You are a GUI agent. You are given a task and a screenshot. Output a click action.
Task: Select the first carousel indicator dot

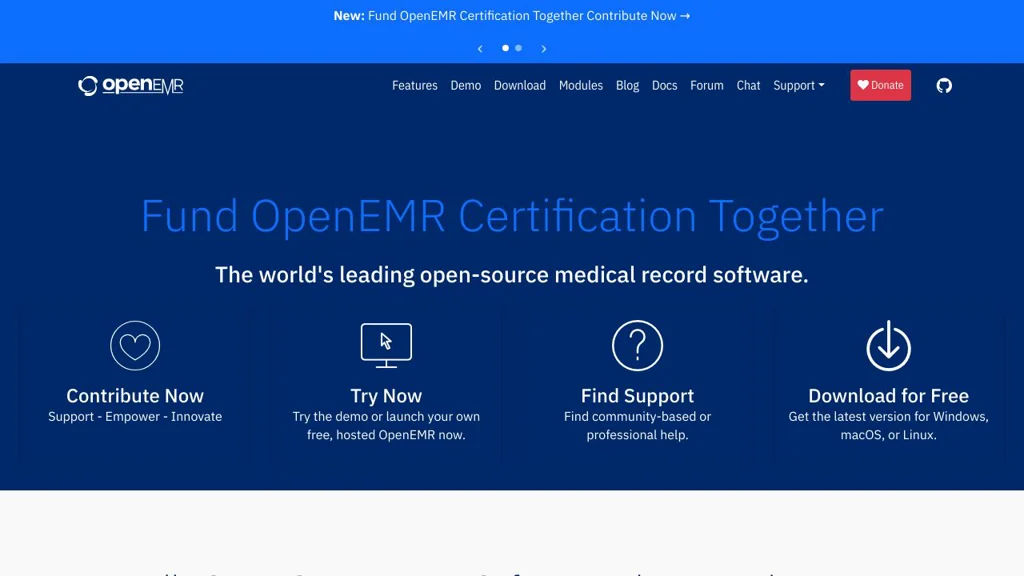click(x=505, y=48)
